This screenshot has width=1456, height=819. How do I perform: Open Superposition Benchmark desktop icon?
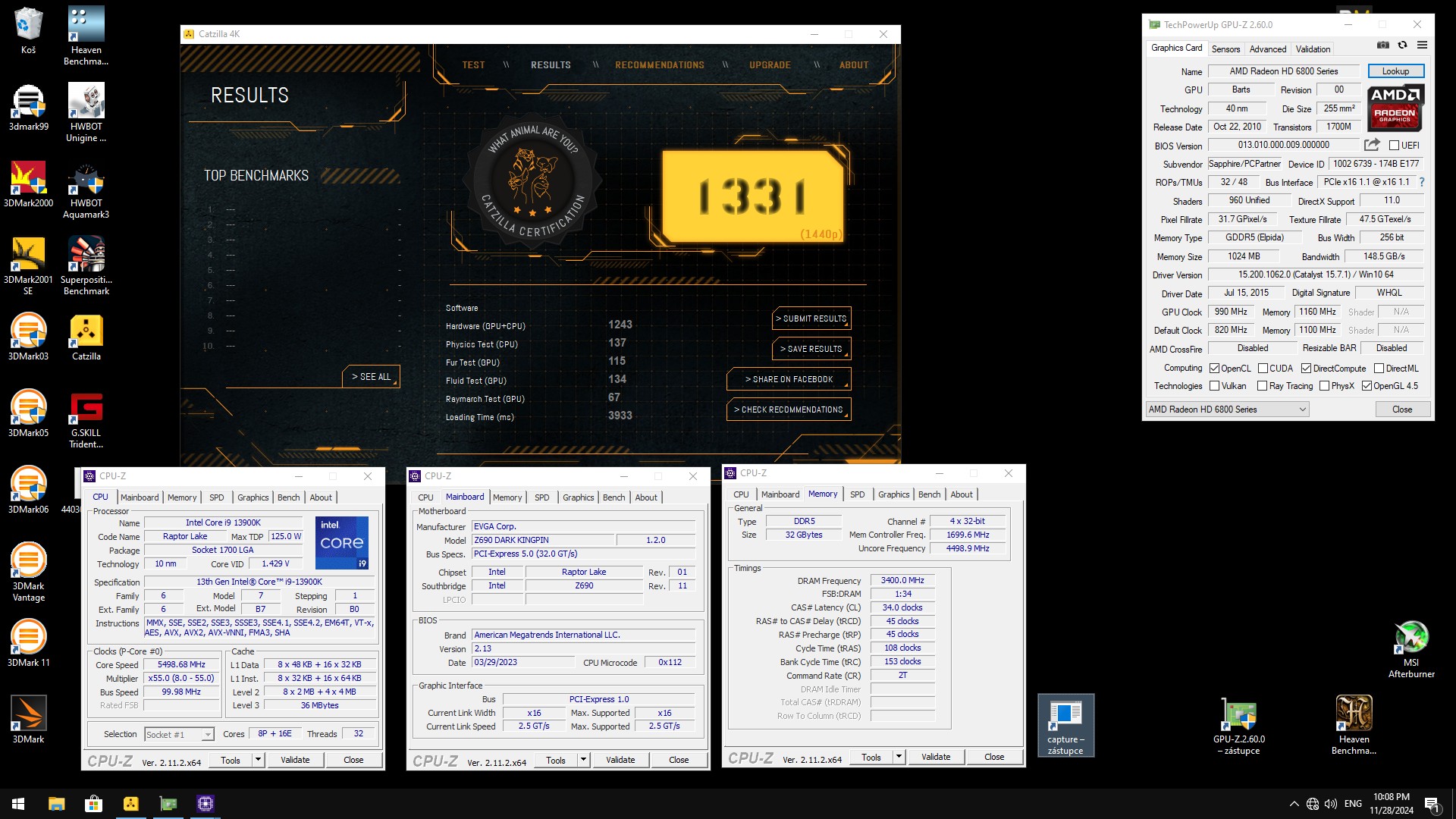tap(86, 265)
